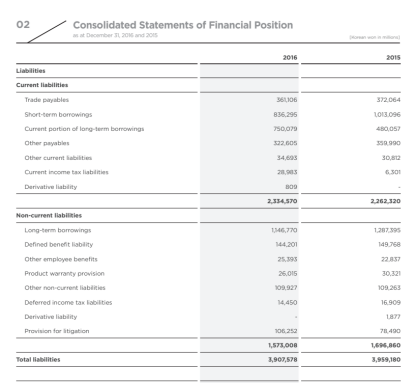
Task: Click the Non-current liabilities section heading
Action: coord(49,215)
